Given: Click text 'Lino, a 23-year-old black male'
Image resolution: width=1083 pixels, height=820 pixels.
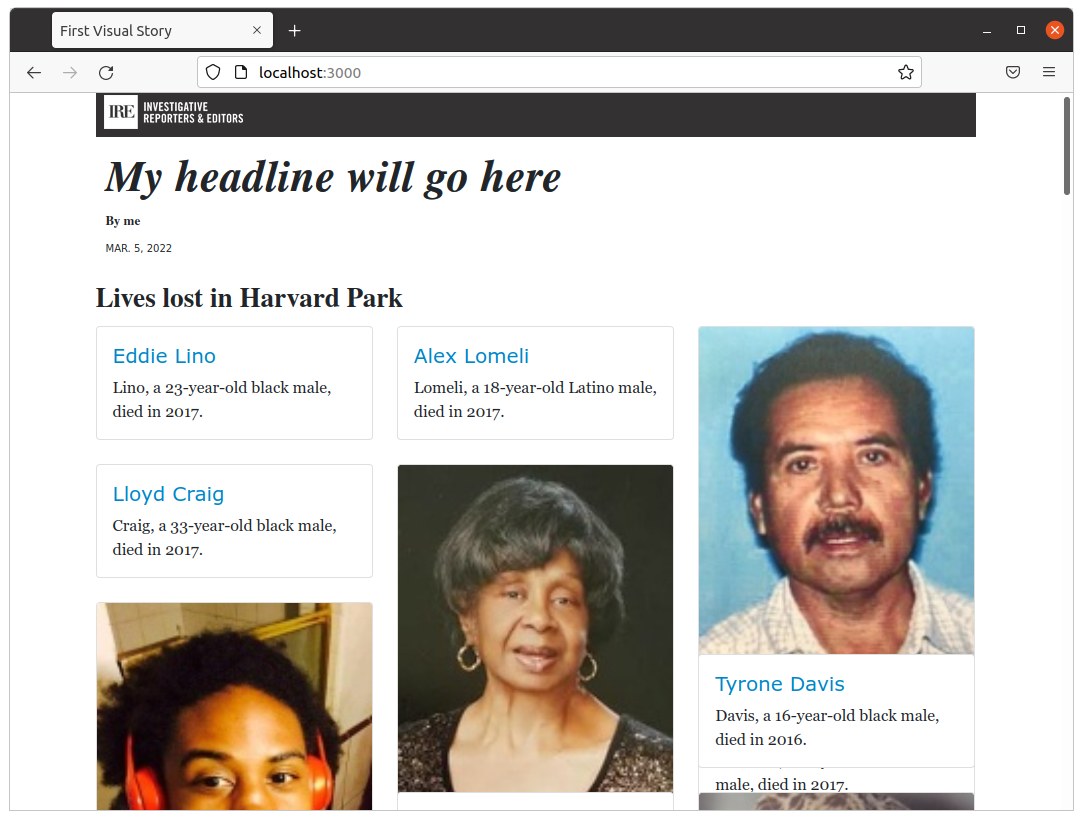Looking at the screenshot, I should point(222,388).
